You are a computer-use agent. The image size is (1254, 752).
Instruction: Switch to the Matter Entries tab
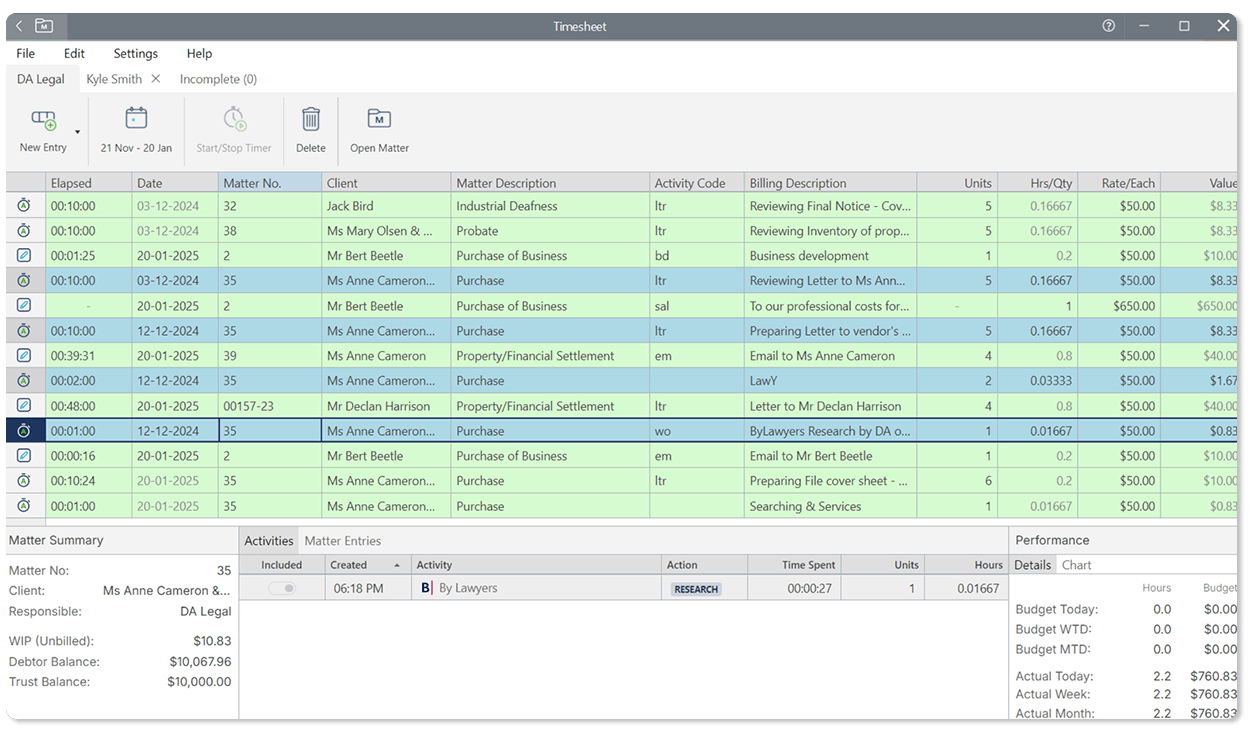342,541
